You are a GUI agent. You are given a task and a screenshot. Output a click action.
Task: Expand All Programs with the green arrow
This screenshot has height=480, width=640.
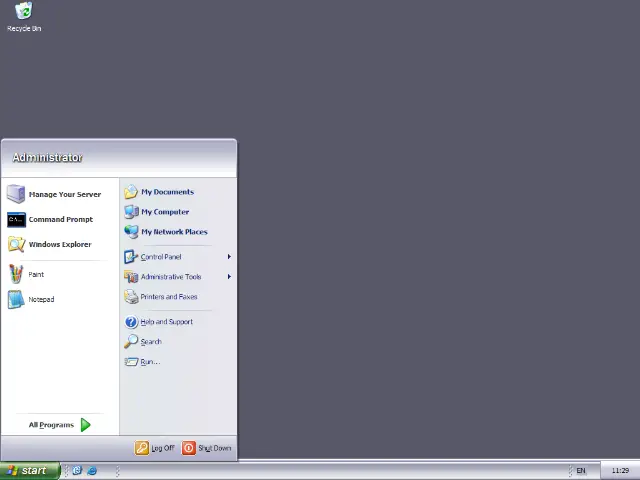[86, 425]
